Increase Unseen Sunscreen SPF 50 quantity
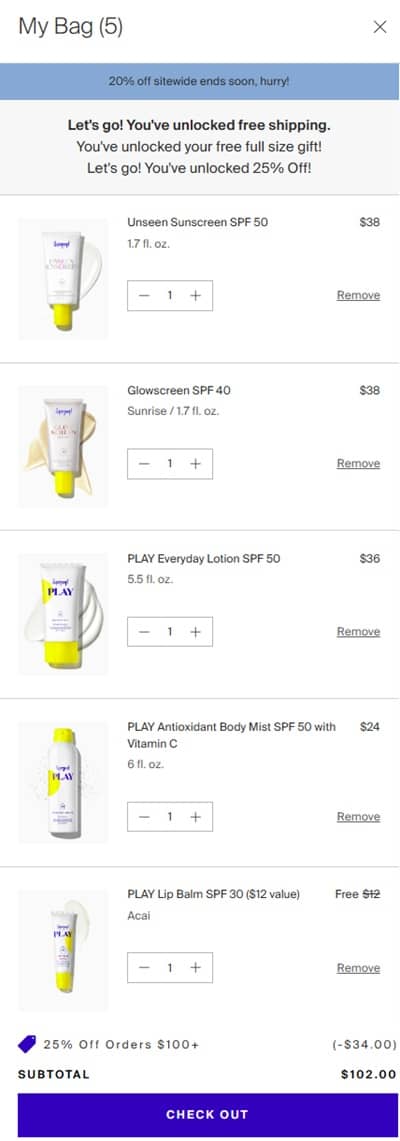 [x=195, y=295]
